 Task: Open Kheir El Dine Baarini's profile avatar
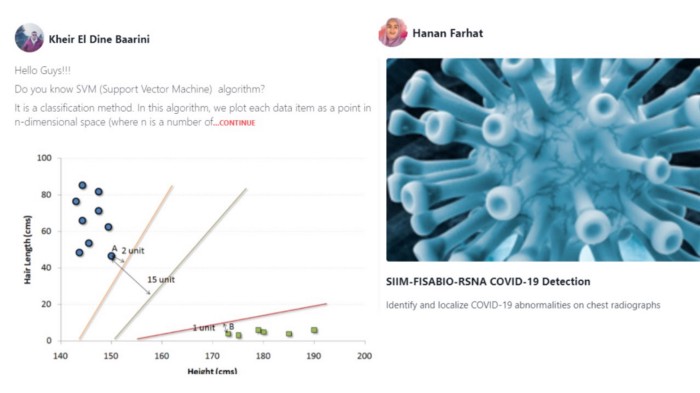coord(29,38)
